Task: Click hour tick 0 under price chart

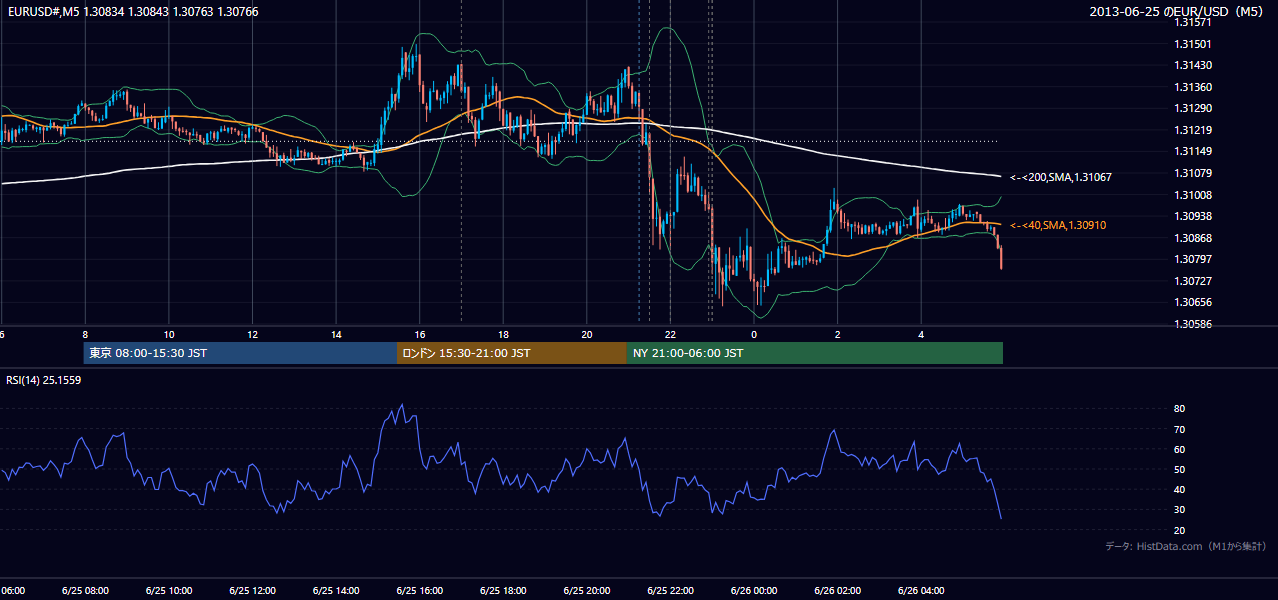Action: coord(755,335)
